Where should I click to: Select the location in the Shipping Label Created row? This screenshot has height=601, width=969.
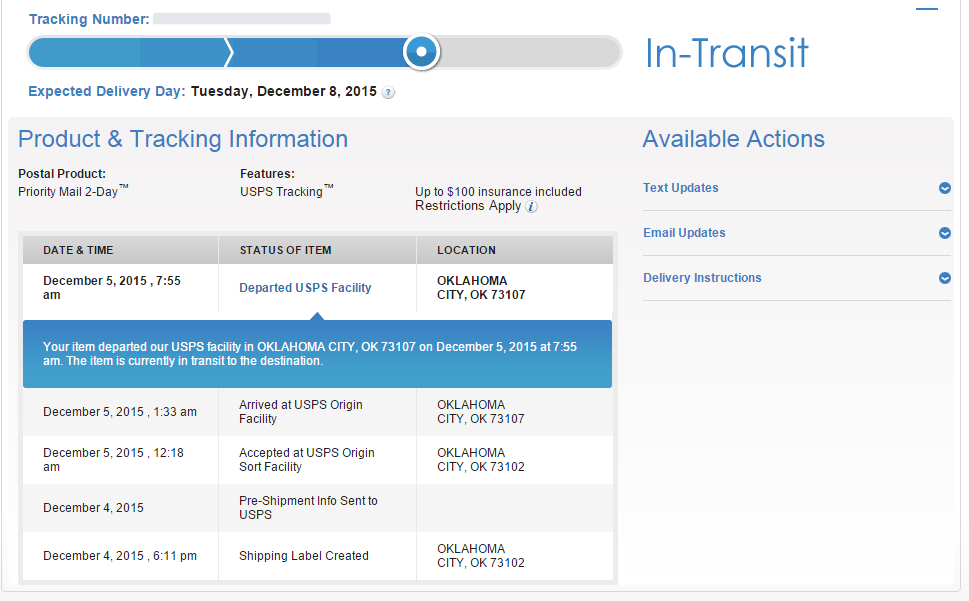[480, 556]
